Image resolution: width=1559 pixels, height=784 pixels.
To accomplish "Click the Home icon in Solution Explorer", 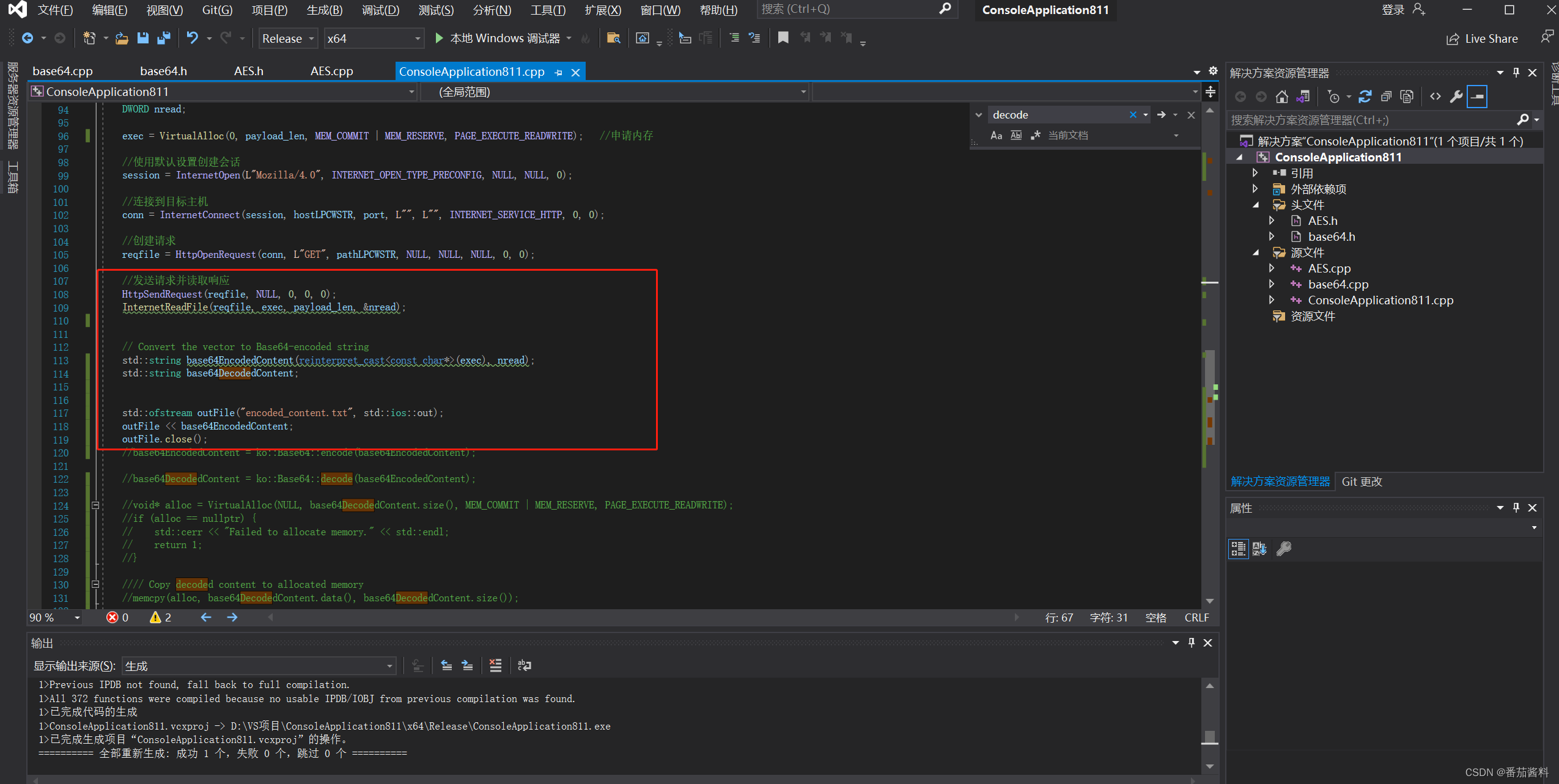I will point(1282,97).
